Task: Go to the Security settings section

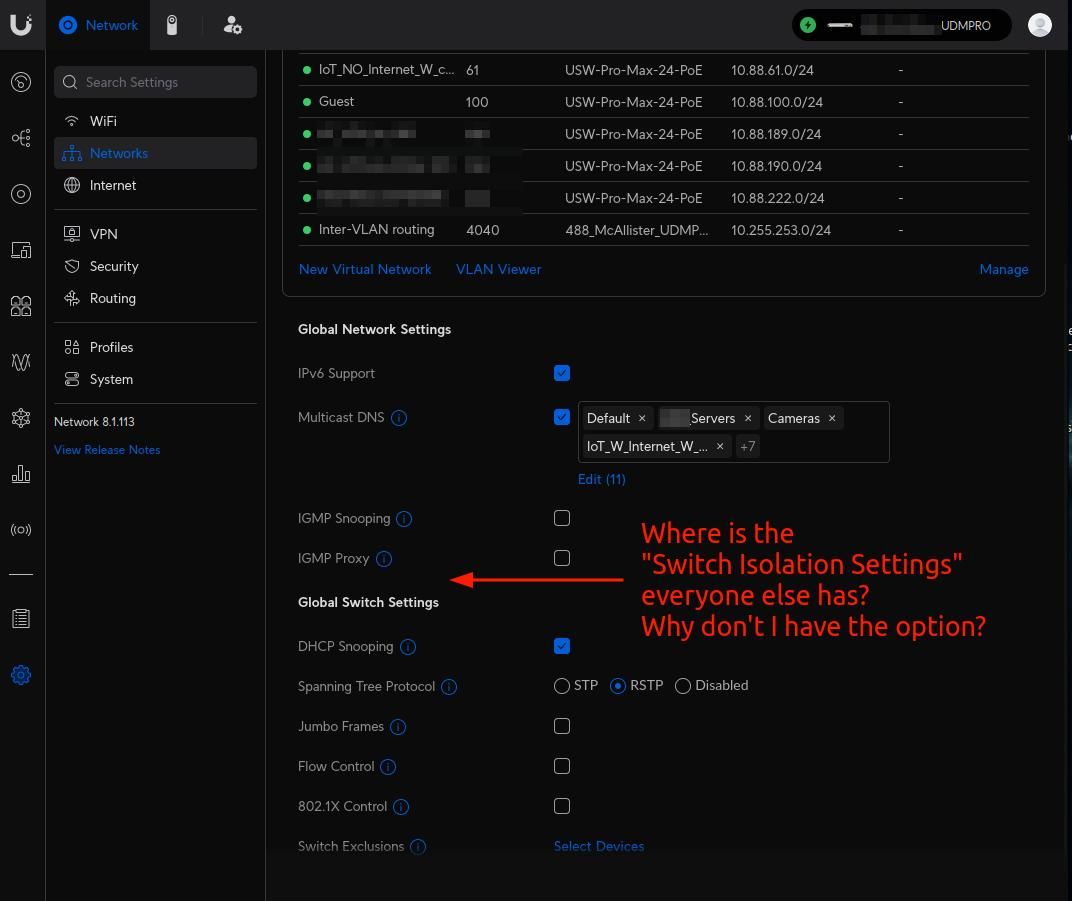Action: [114, 266]
